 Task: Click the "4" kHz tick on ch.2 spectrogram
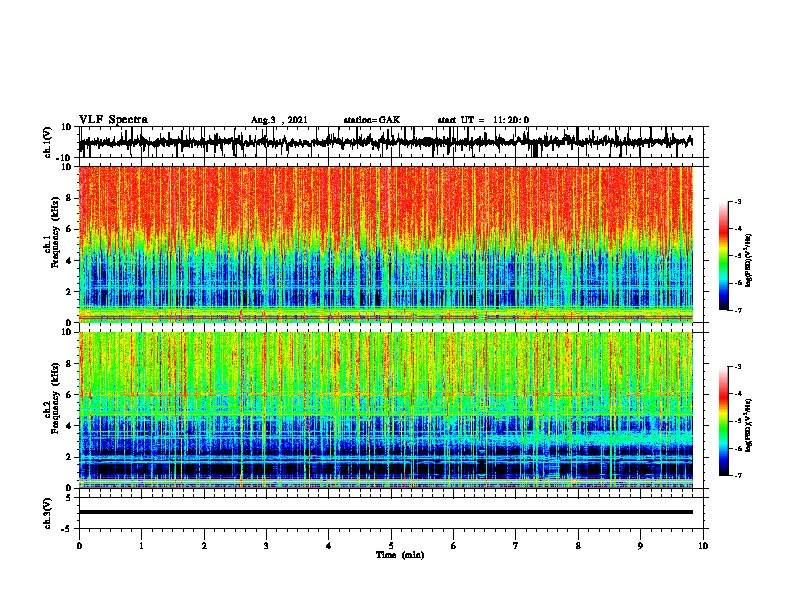point(69,426)
